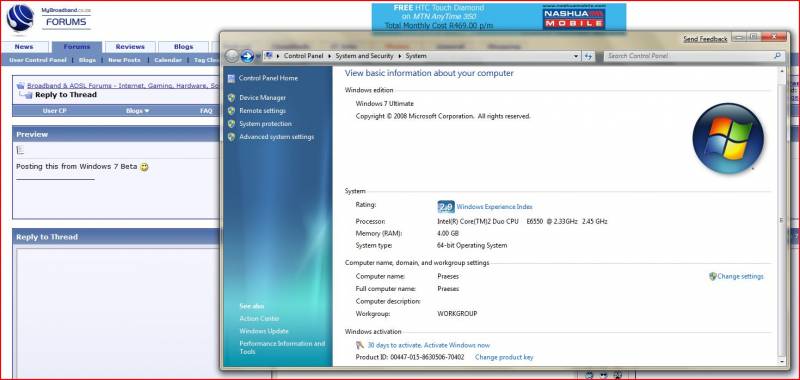
Task: Select User Control Panel in the forum submenu
Action: pos(38,60)
